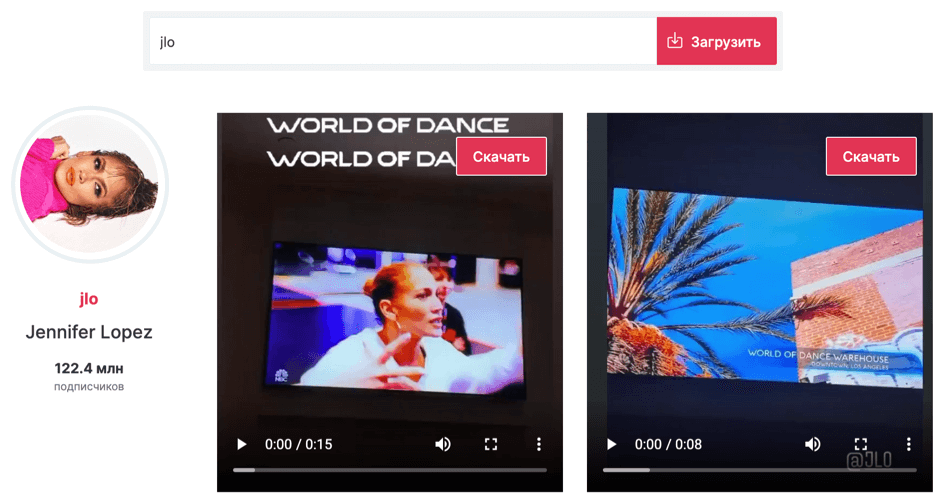Open Jennifer Lopez's profile avatar

tap(90, 184)
